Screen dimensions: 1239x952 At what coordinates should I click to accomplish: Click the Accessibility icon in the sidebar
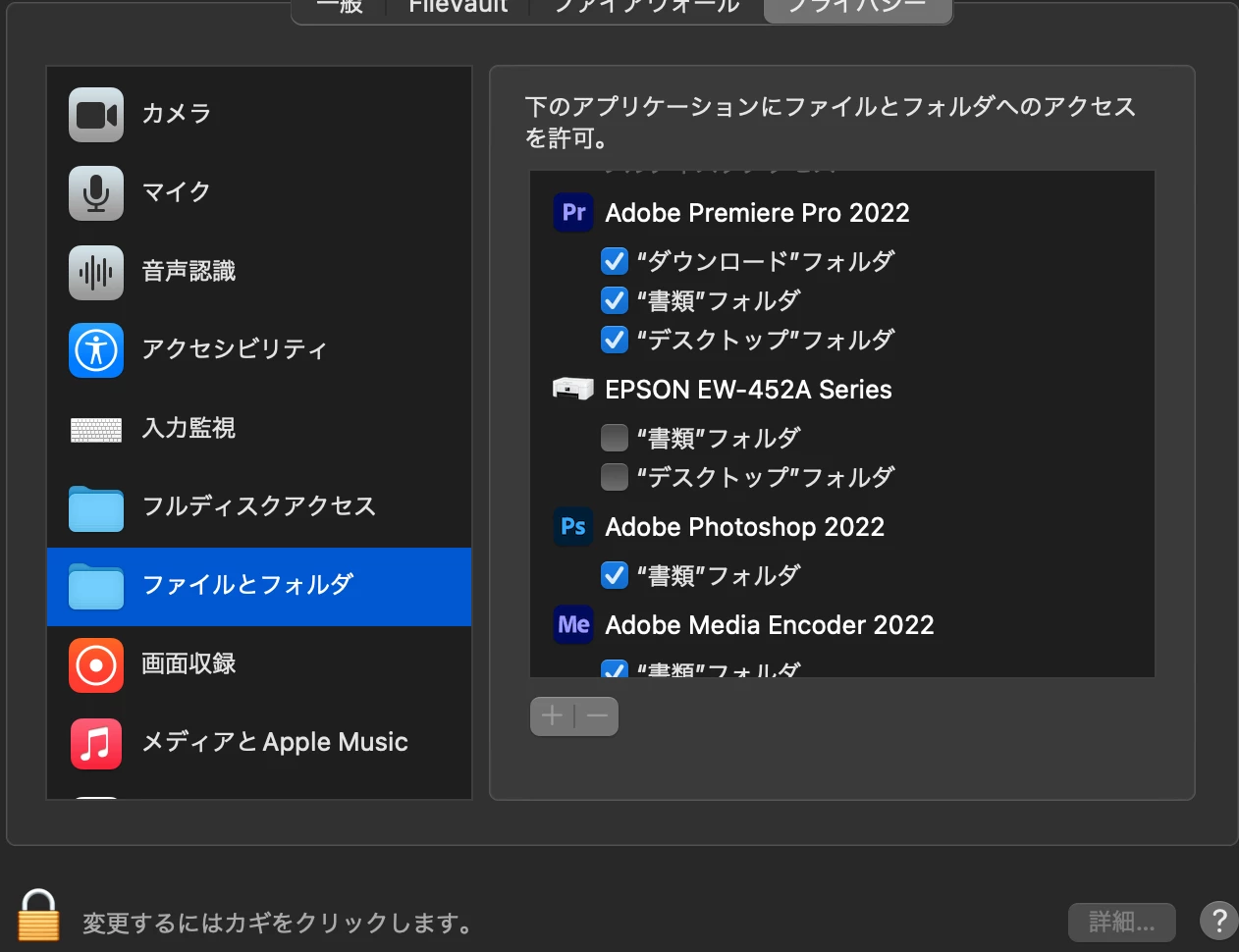coord(96,350)
